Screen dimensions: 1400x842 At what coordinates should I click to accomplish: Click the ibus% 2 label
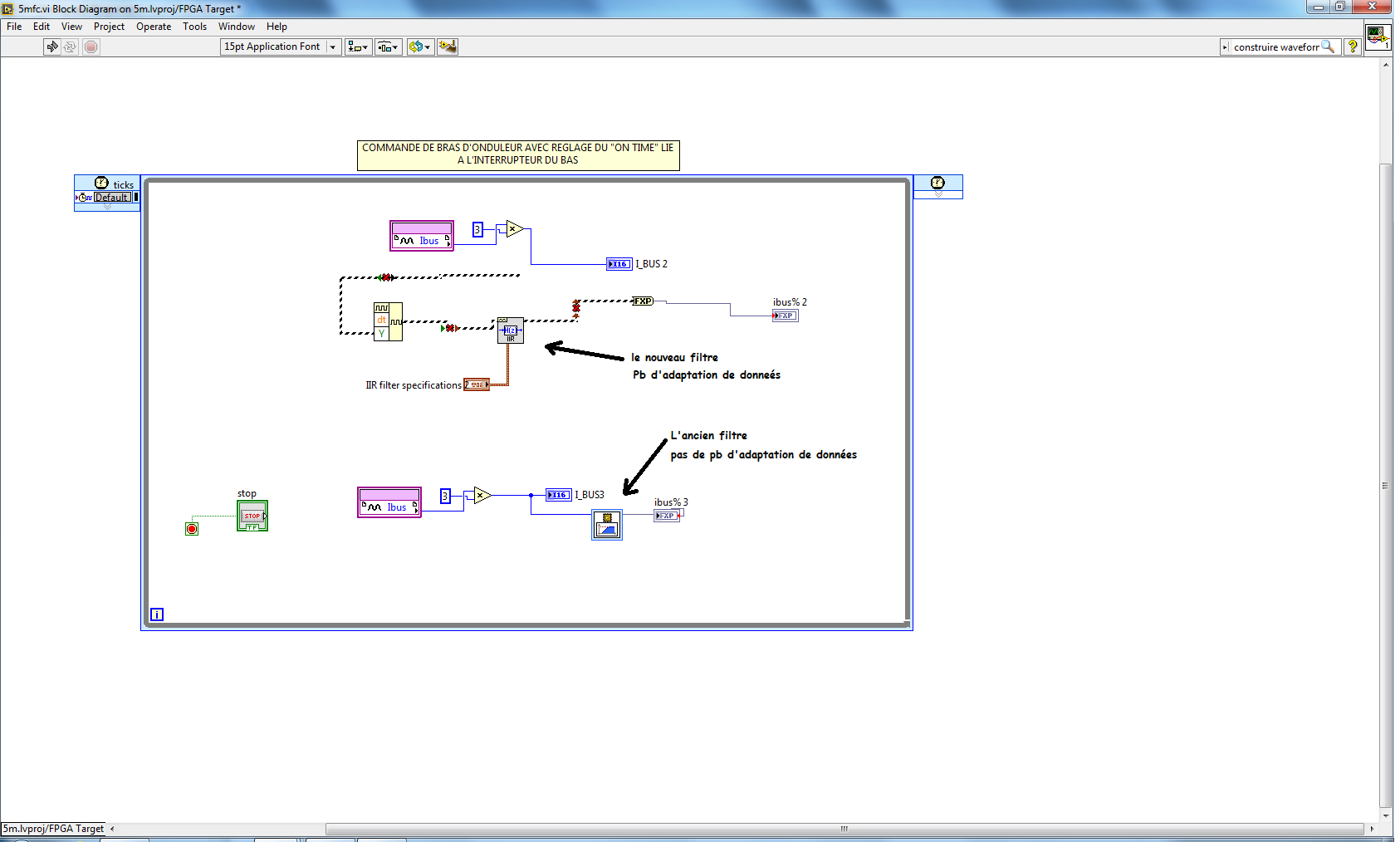point(790,302)
